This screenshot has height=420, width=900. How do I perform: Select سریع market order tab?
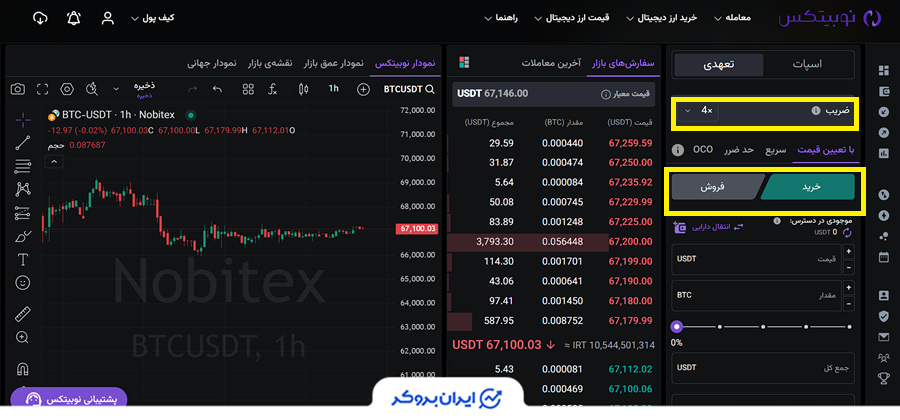click(x=775, y=150)
